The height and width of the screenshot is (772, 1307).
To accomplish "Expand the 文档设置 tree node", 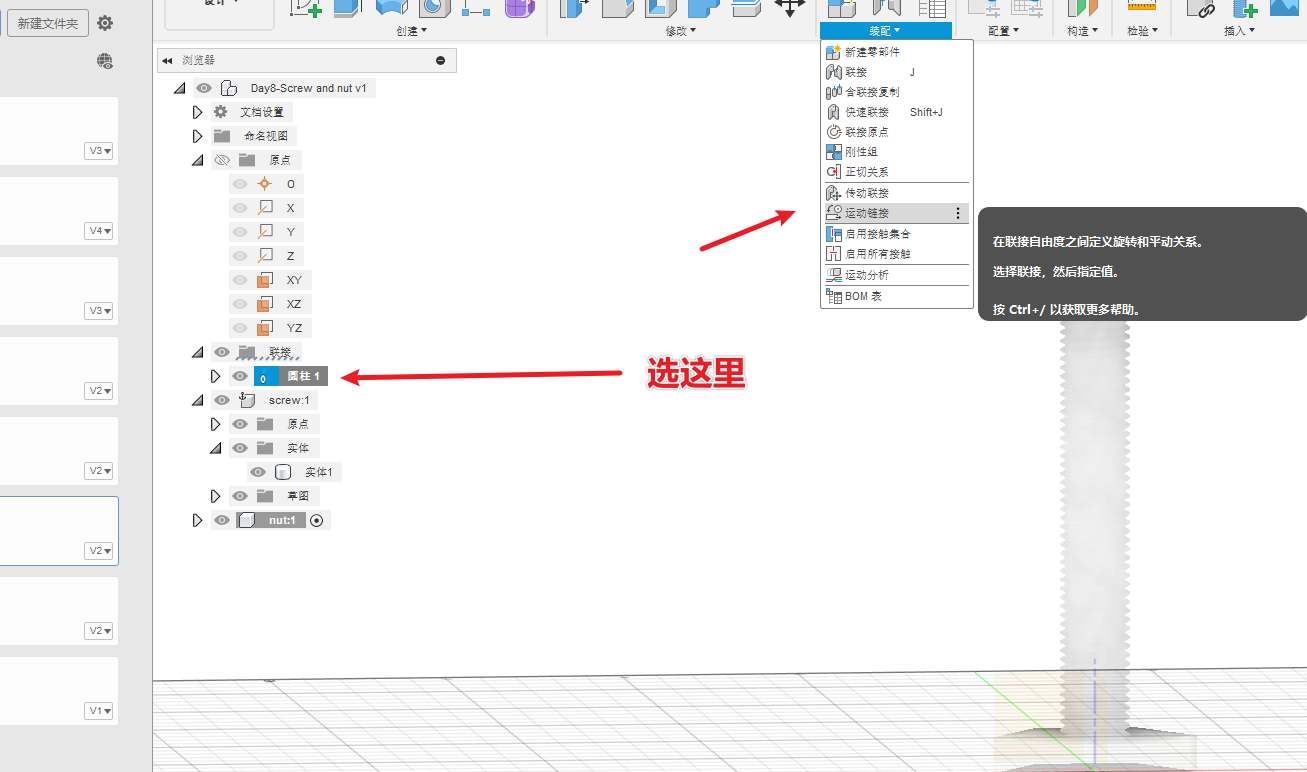I will pos(198,112).
